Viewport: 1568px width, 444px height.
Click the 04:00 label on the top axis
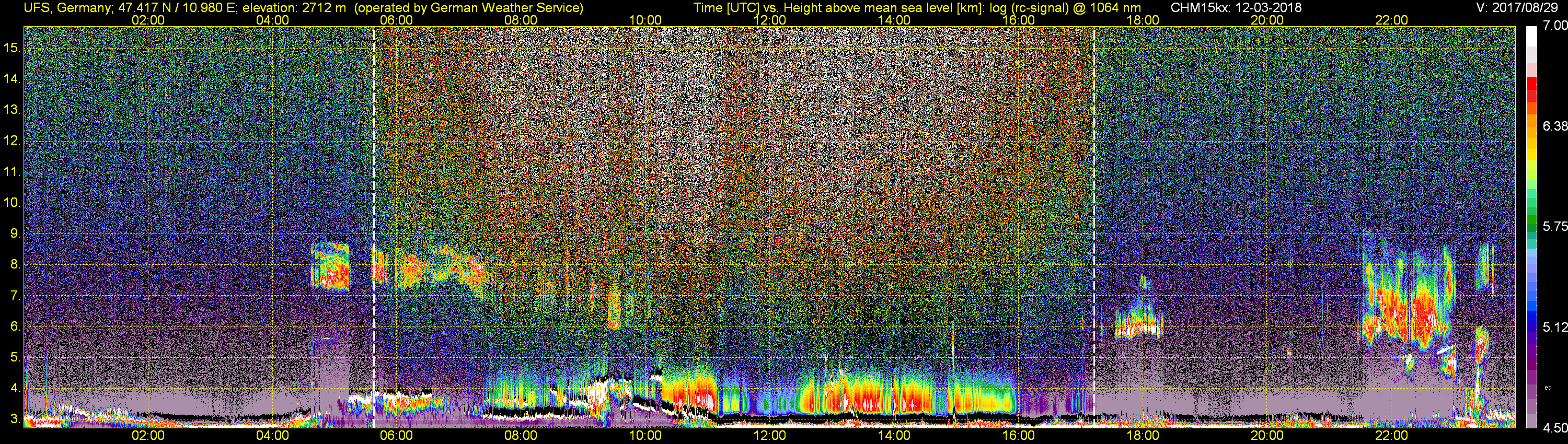pyautogui.click(x=272, y=20)
